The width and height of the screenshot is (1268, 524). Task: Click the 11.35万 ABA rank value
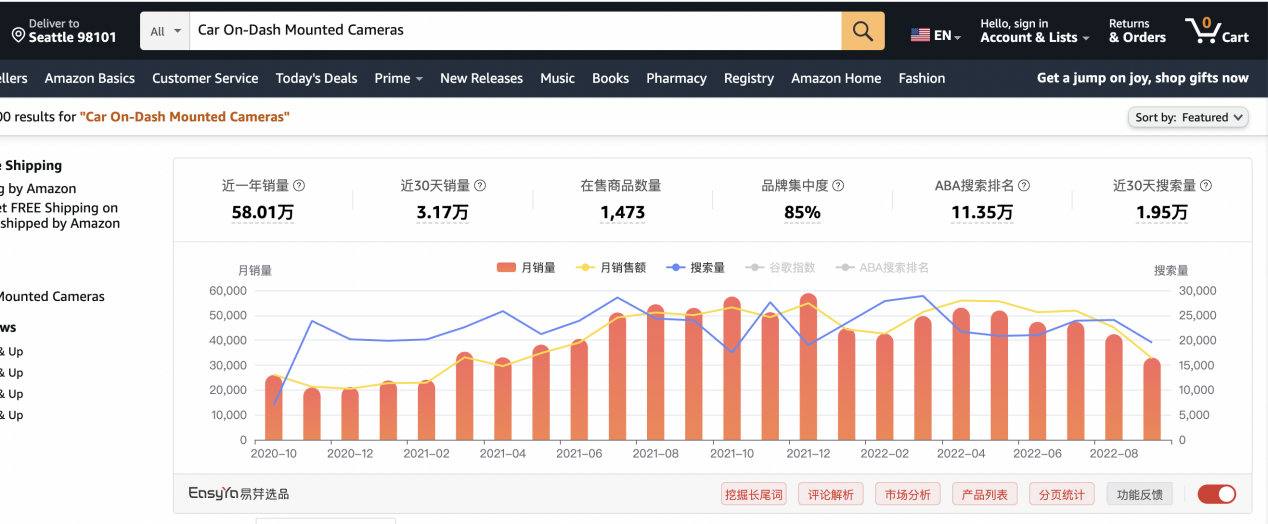(982, 212)
